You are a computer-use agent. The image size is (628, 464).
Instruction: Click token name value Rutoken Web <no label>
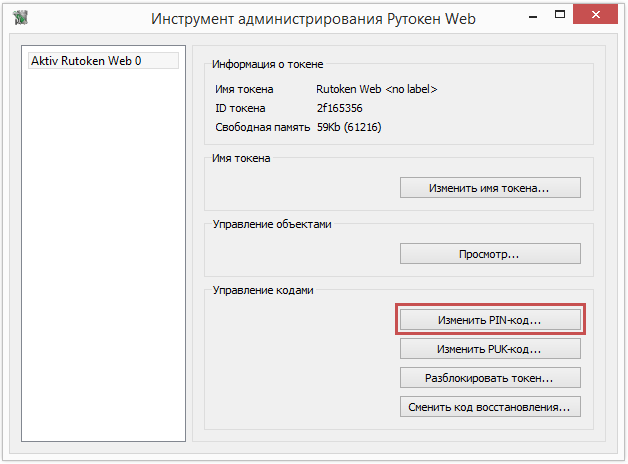376,89
